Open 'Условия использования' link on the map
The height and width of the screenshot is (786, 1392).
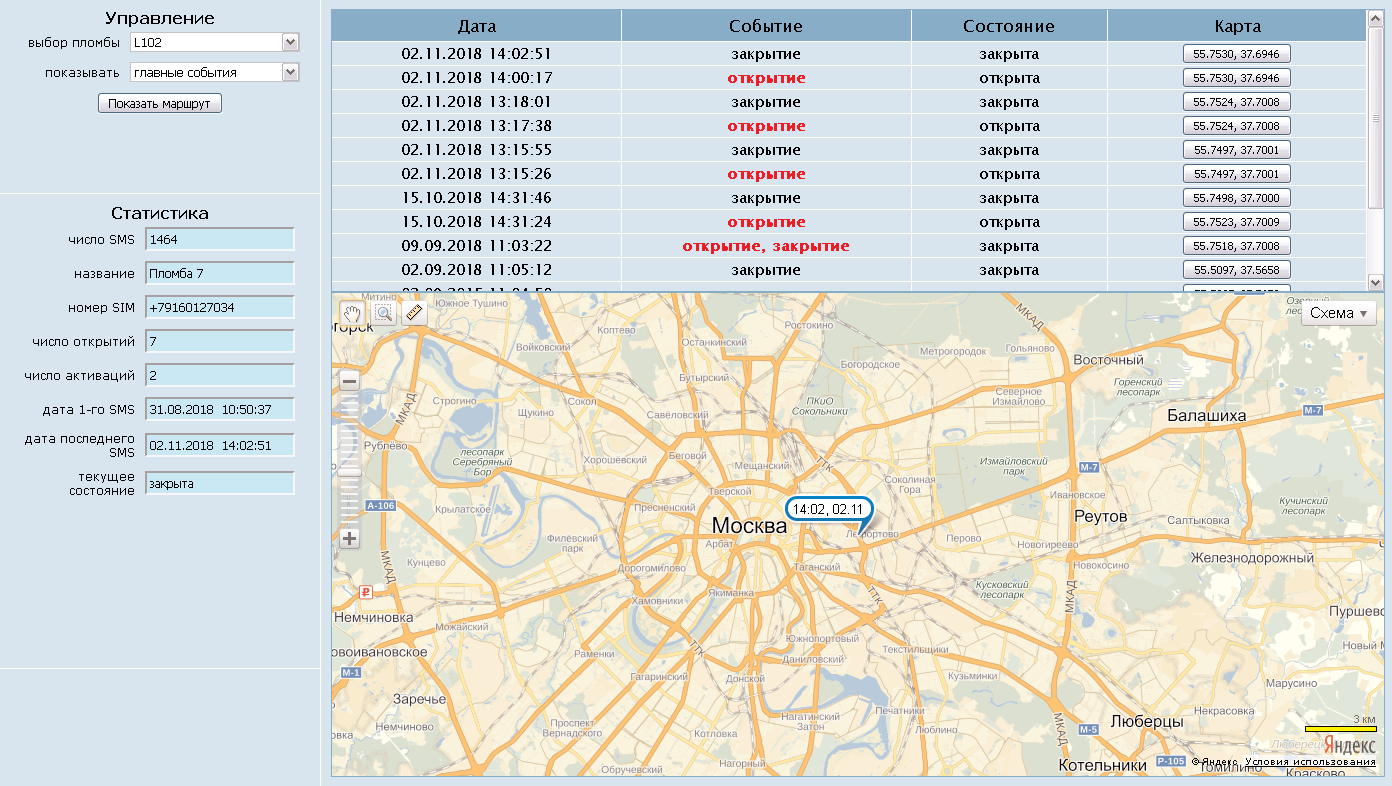(1310, 762)
